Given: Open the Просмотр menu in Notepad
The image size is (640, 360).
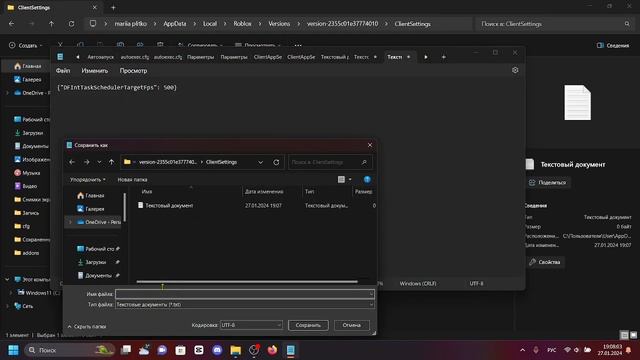Looking at the screenshot, I should point(133,71).
